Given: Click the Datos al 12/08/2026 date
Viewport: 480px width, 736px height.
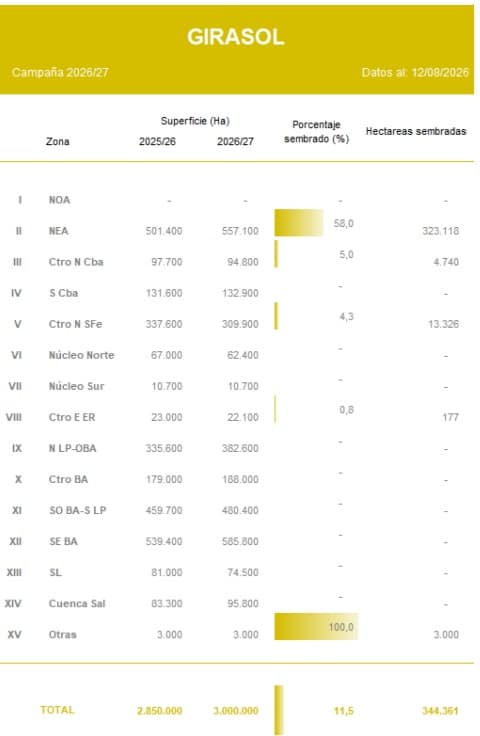Looking at the screenshot, I should click(415, 72).
